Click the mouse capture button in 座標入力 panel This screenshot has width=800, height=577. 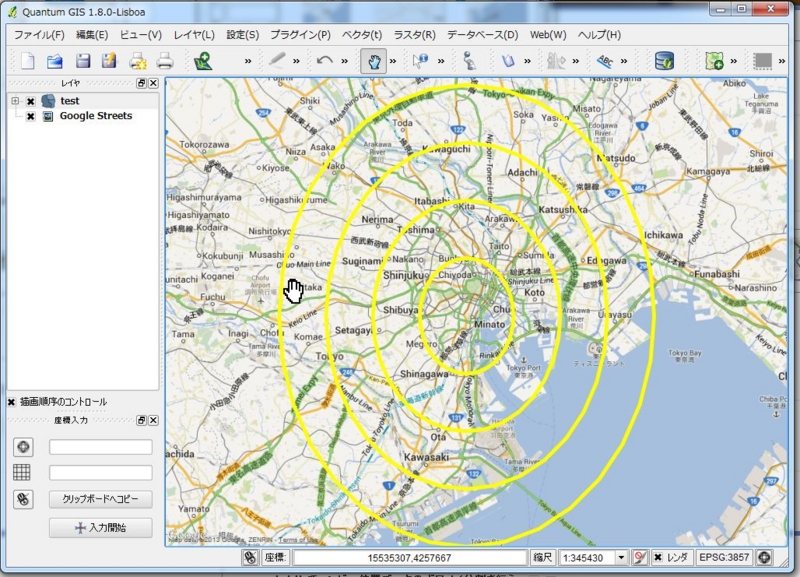coord(23,499)
